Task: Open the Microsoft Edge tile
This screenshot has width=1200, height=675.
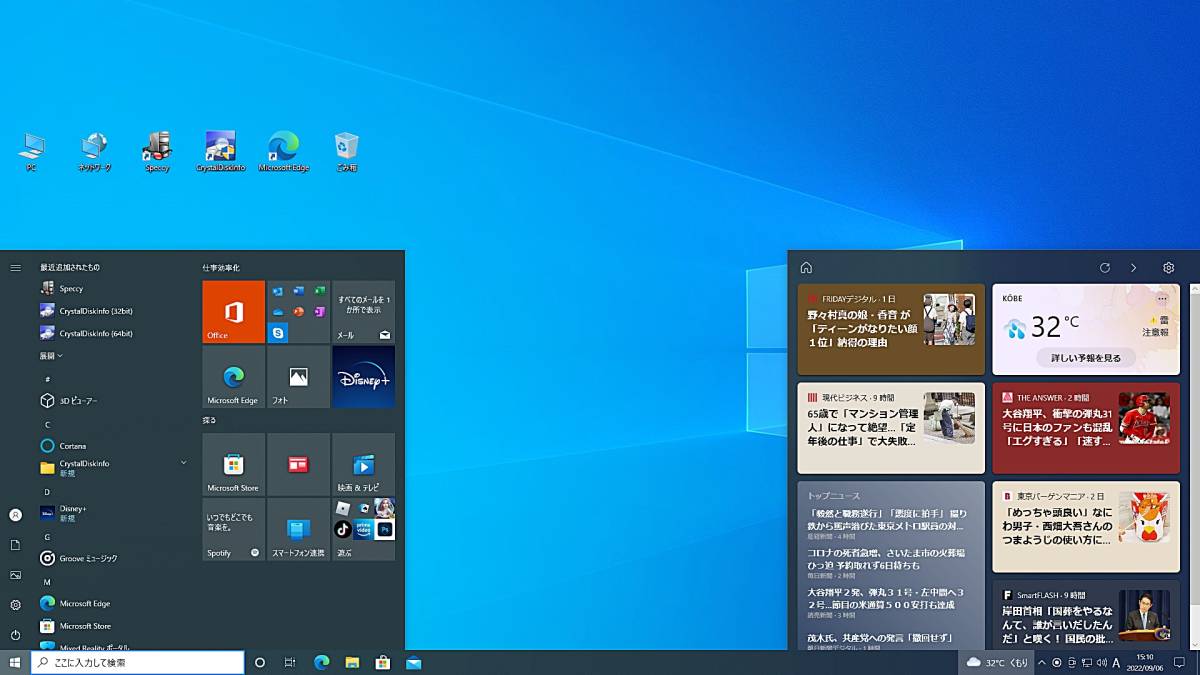Action: point(234,377)
